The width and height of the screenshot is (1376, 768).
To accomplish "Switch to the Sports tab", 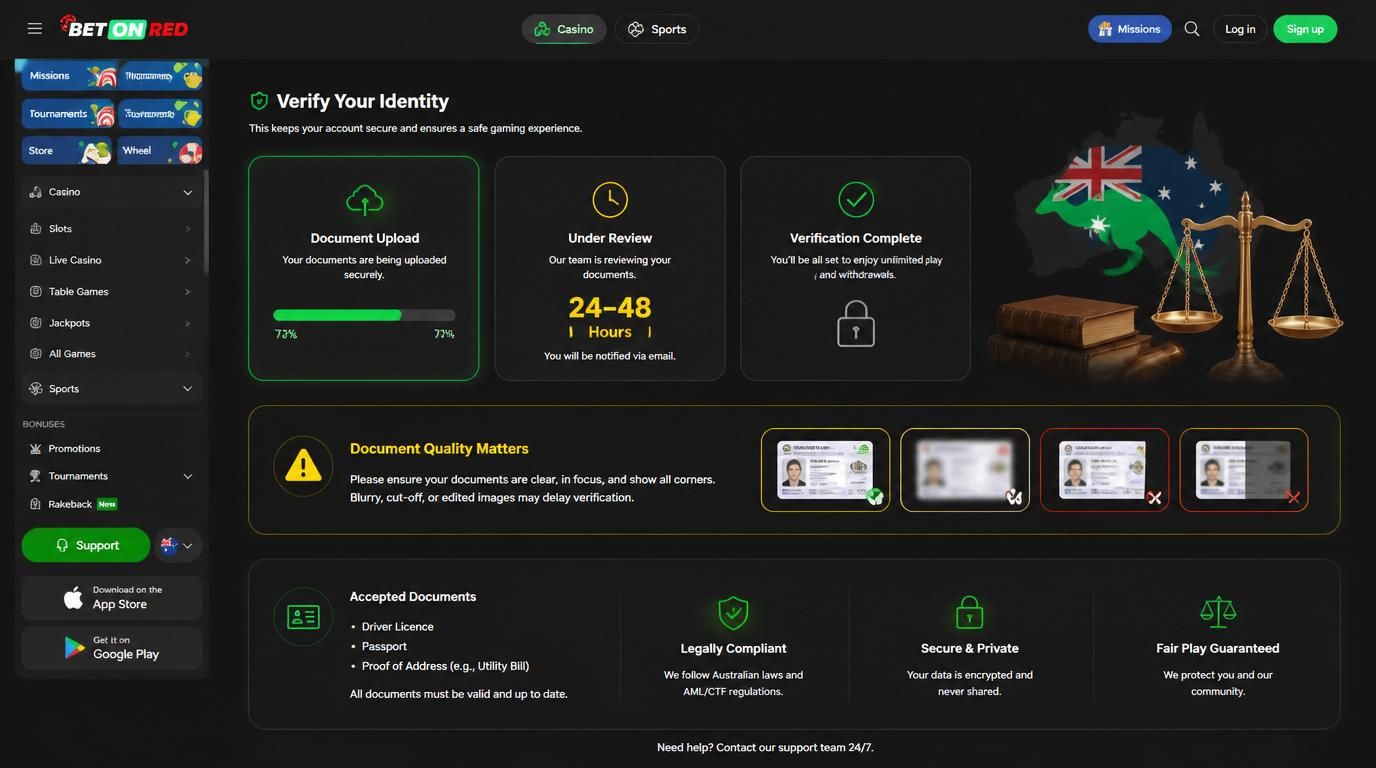I will click(x=657, y=29).
